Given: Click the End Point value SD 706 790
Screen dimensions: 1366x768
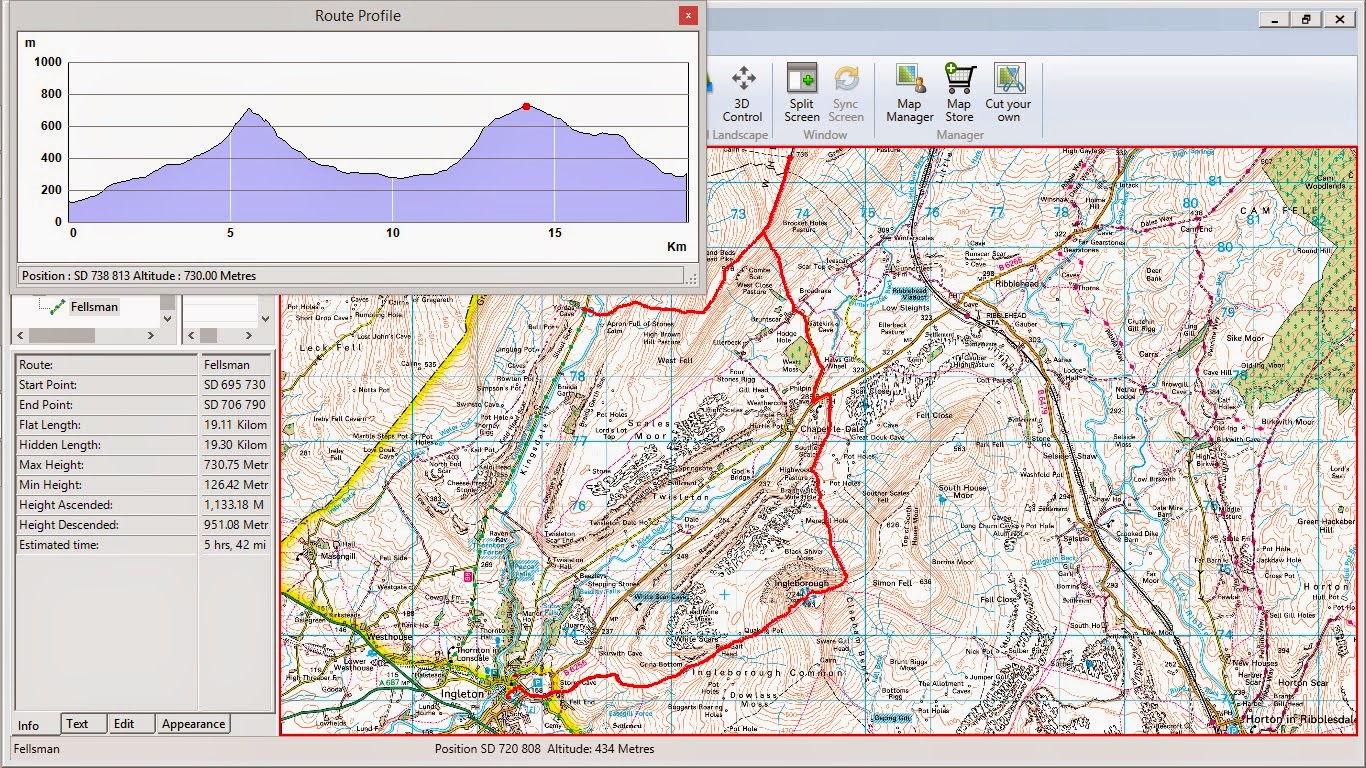Looking at the screenshot, I should click(x=235, y=405).
